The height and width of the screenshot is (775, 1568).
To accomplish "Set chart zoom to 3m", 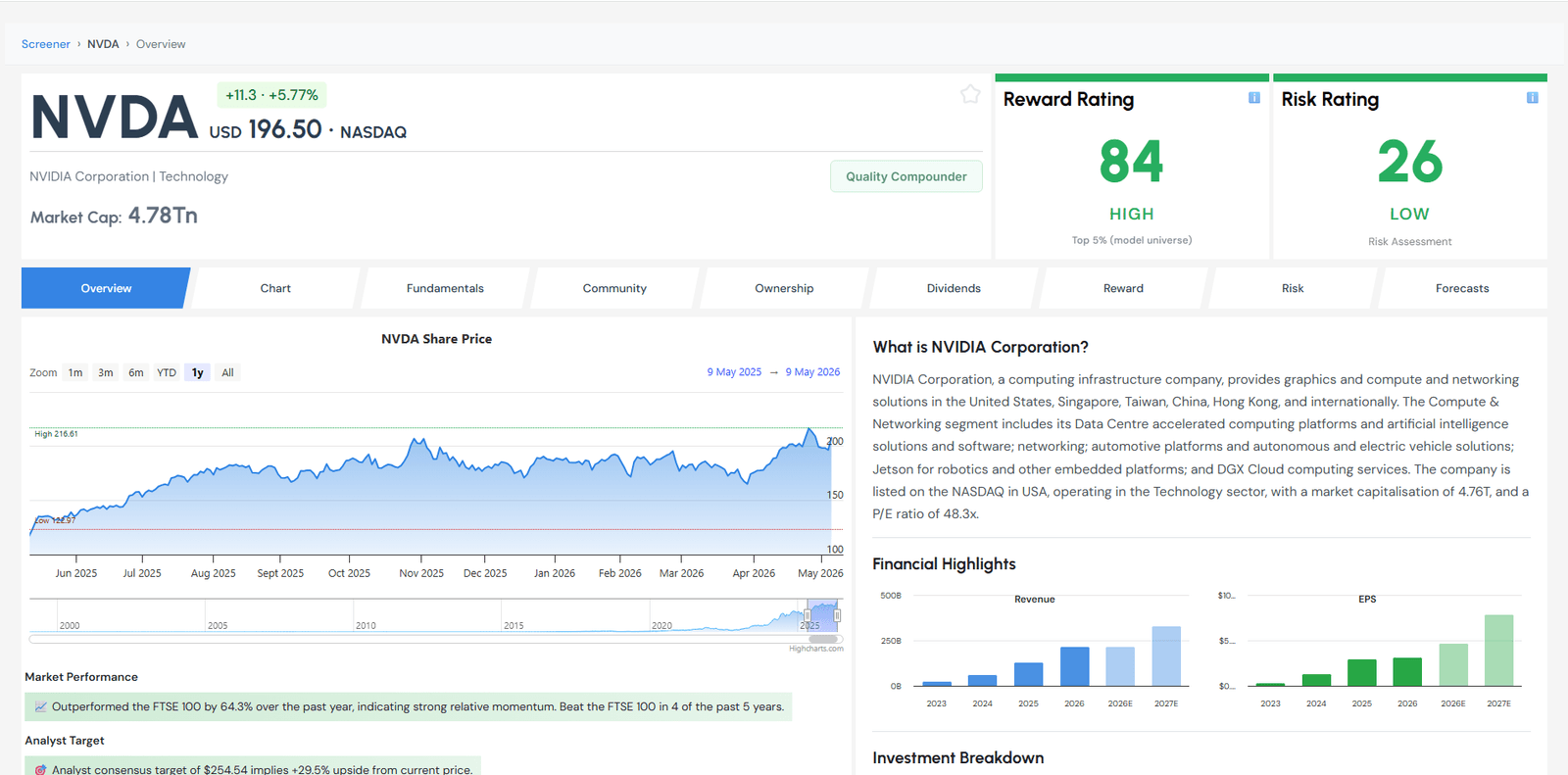I will 106,372.
